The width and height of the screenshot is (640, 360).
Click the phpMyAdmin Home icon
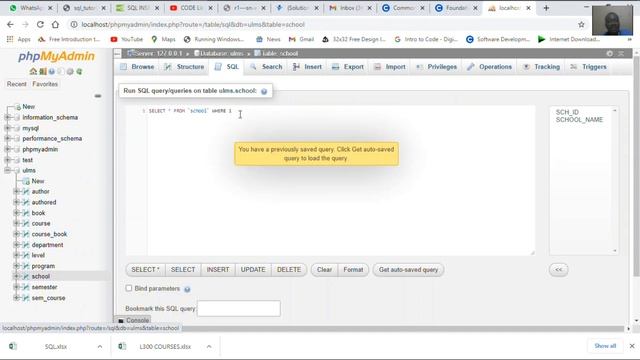(33, 71)
